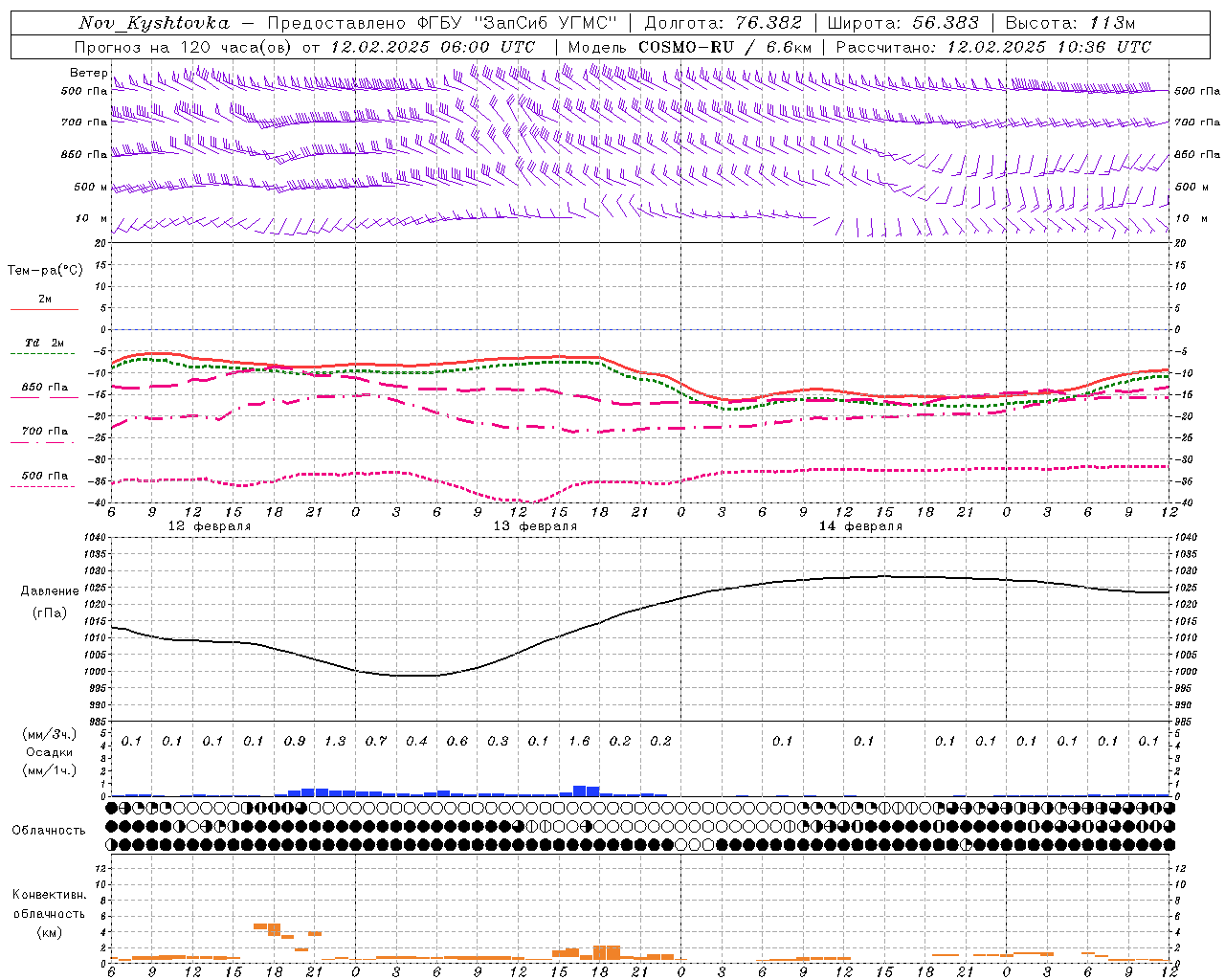This screenshot has height=980, width=1225.
Task: Click the left 10 м wind level label
Action: 91,218
